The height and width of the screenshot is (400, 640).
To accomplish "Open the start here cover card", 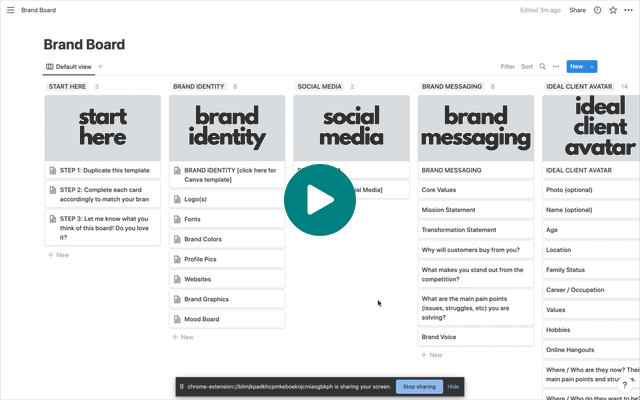I will click(102, 128).
